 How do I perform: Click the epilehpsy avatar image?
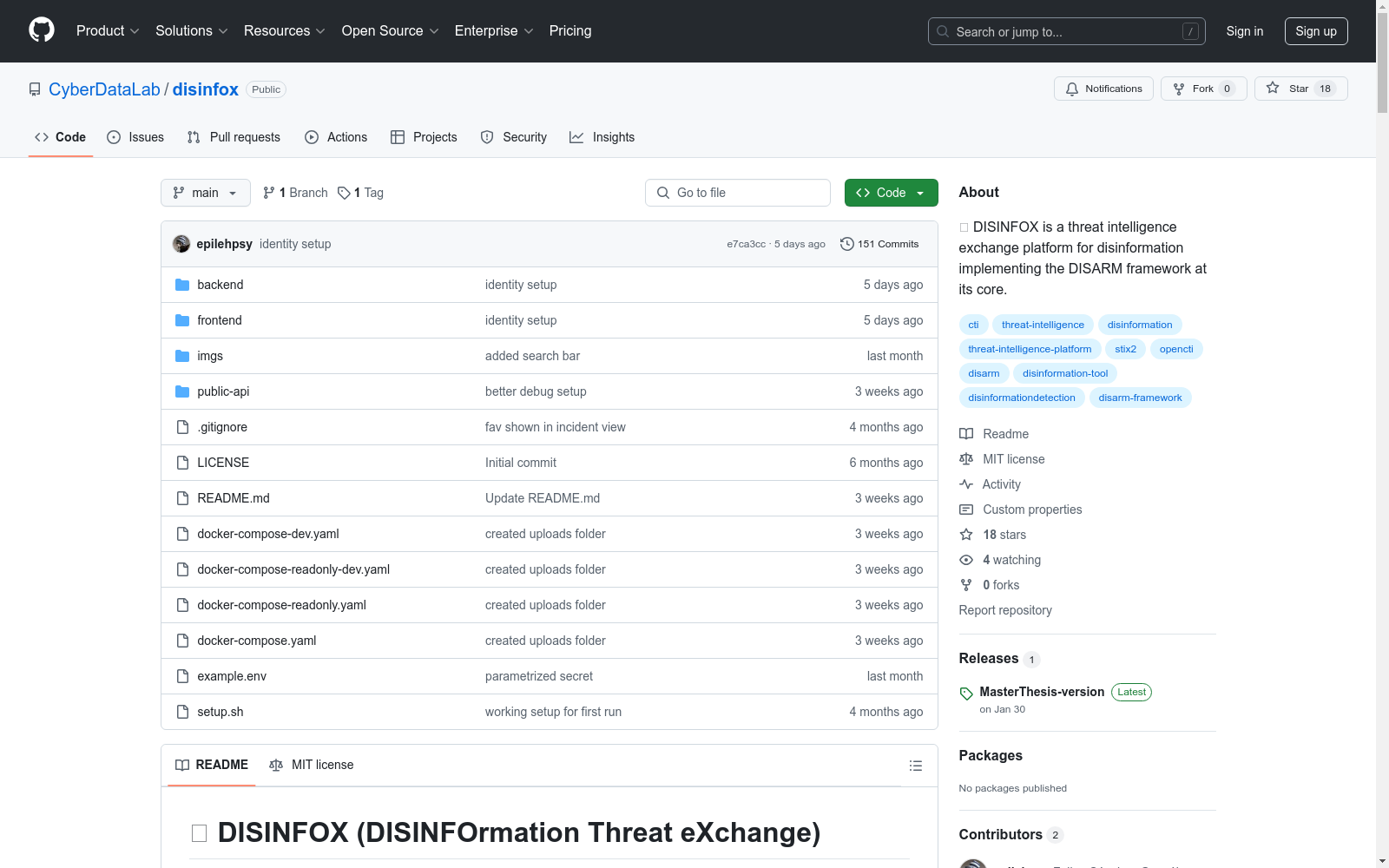coord(181,244)
